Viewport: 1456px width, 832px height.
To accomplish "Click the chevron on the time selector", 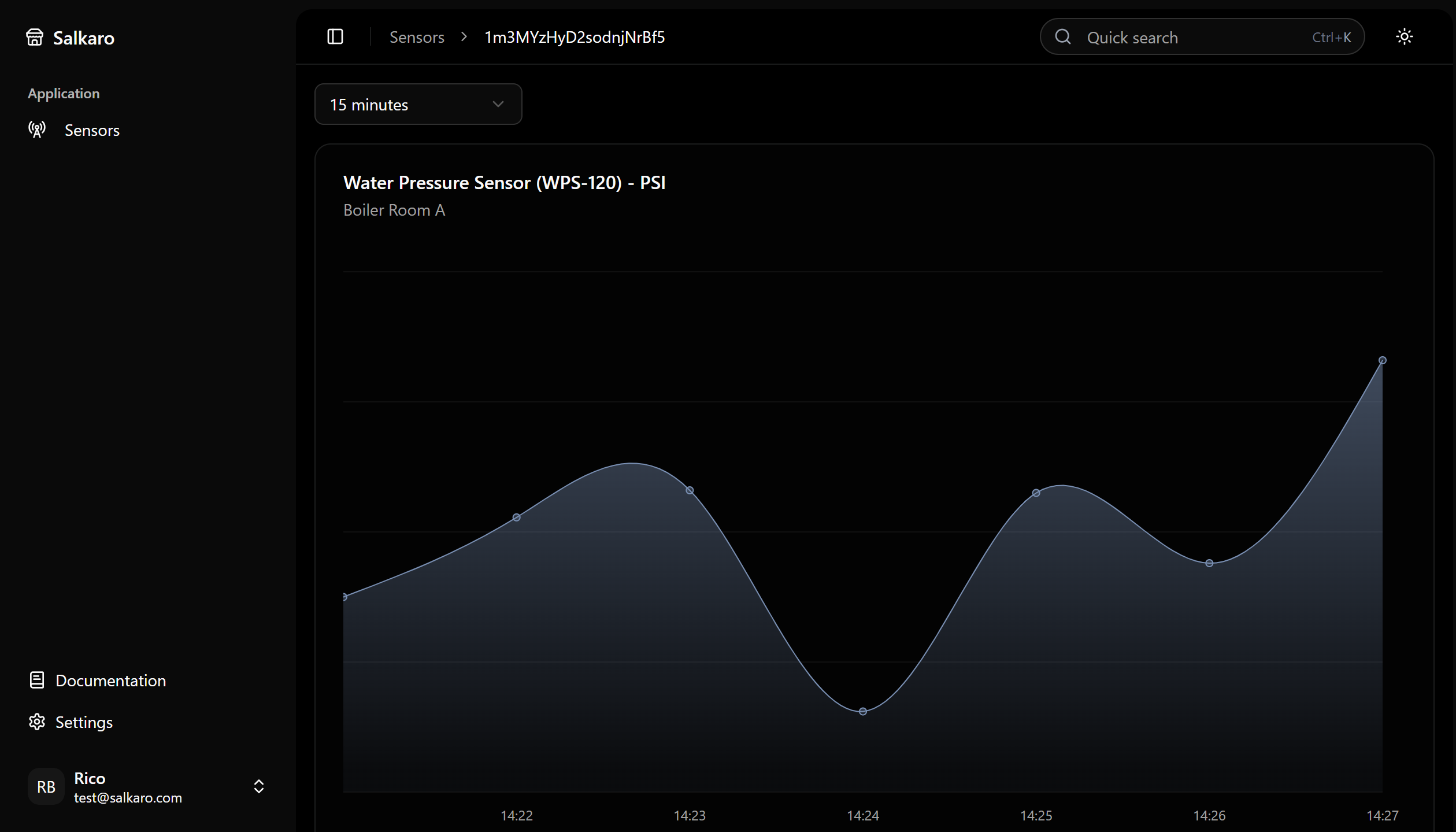I will click(498, 104).
